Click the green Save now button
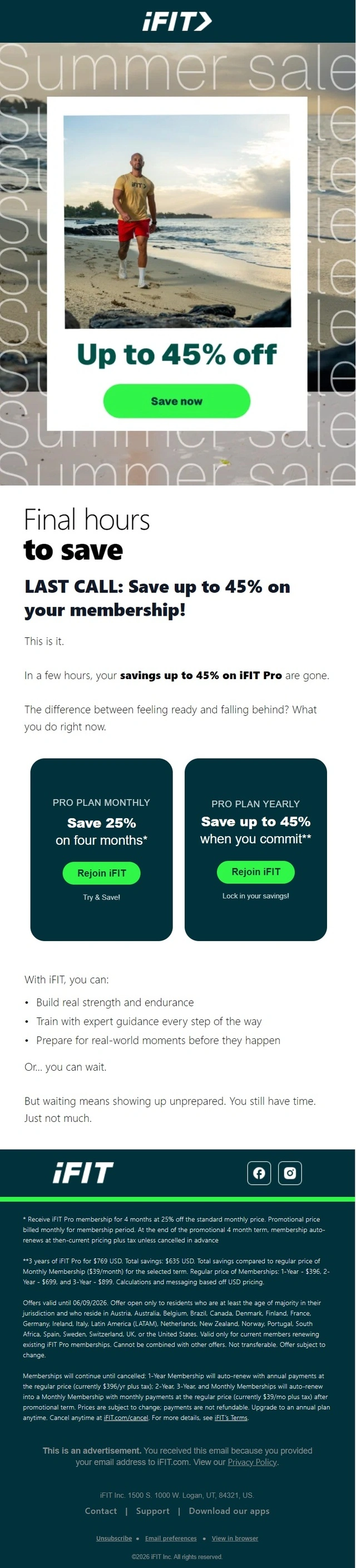The height and width of the screenshot is (1568, 356). click(x=177, y=401)
